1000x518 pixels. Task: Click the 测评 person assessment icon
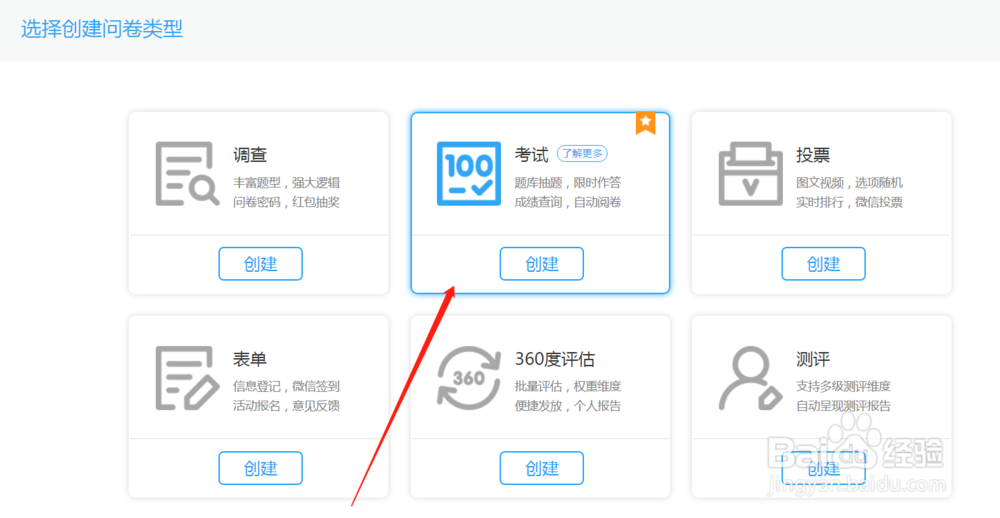(751, 378)
